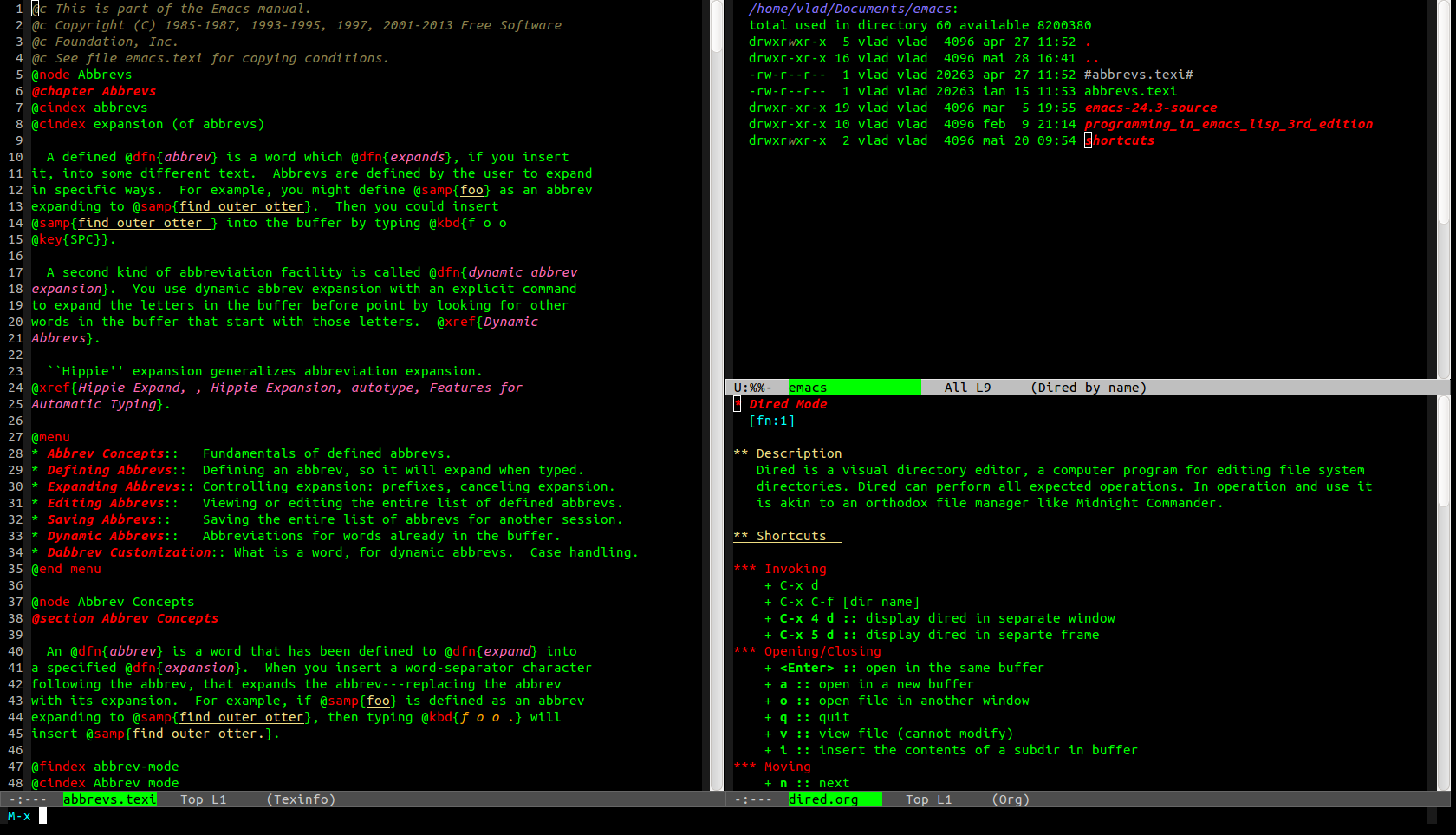This screenshot has width=1456, height=835.
Task: Click the 'i :: insert the contents' line
Action: pos(951,750)
